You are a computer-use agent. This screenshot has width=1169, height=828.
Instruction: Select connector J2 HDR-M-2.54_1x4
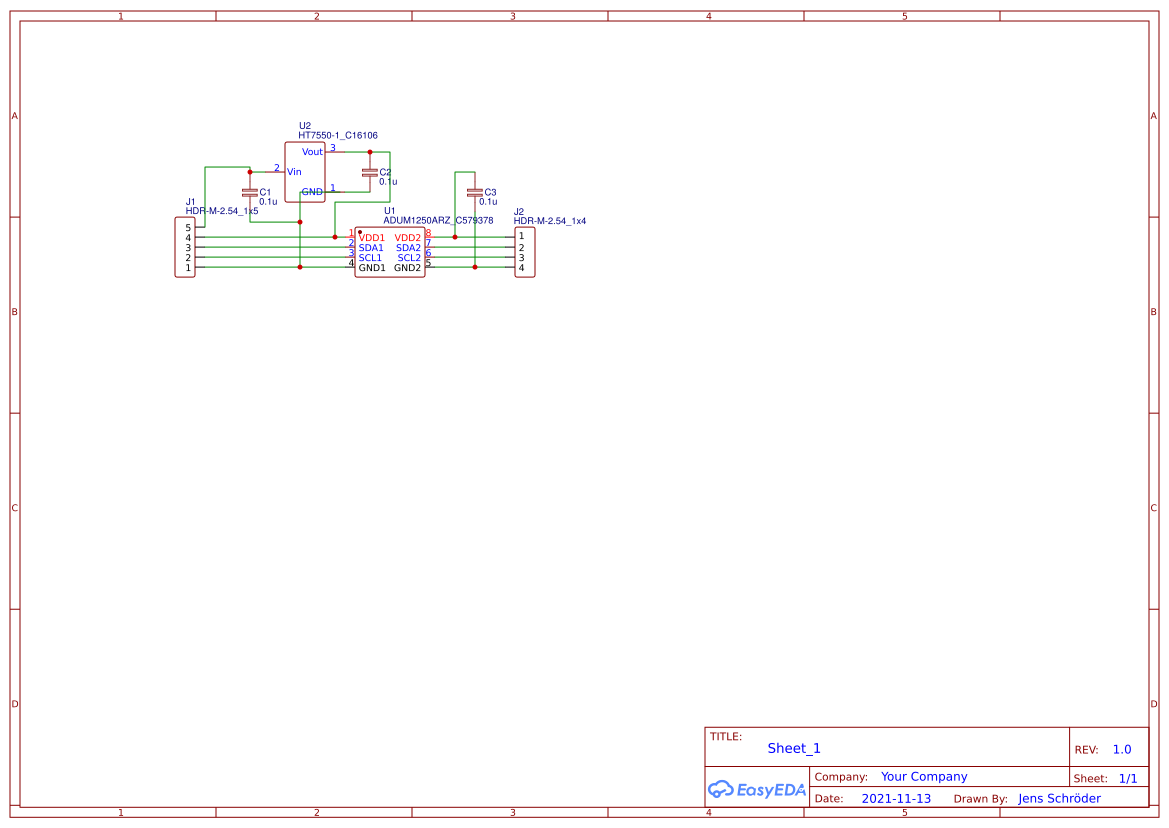click(x=525, y=251)
